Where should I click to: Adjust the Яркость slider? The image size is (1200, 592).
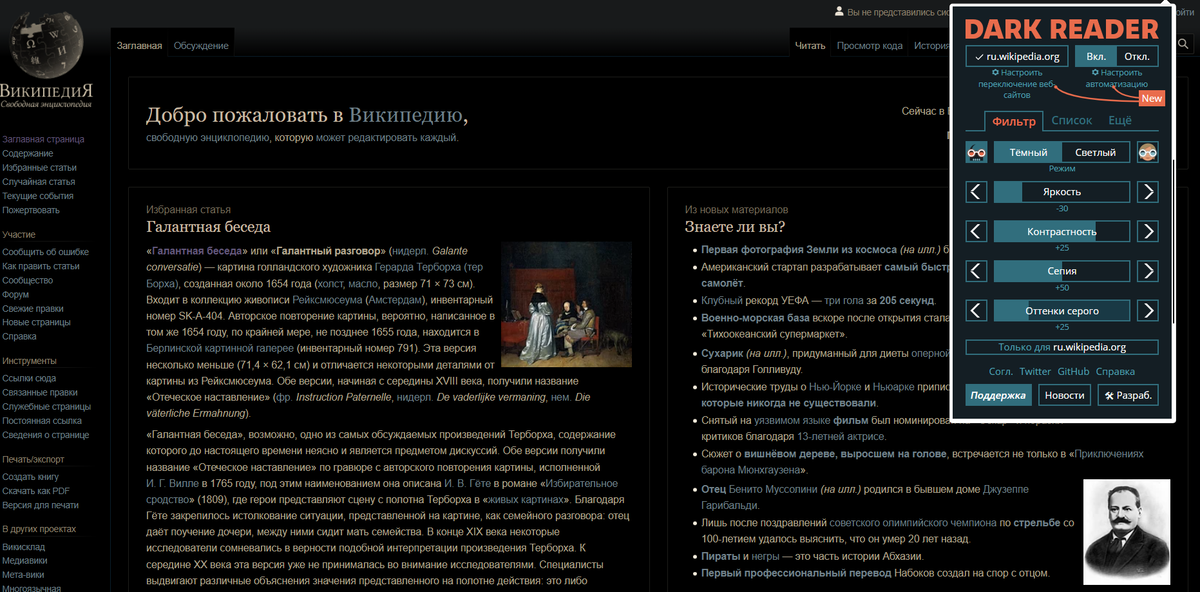(x=1062, y=191)
